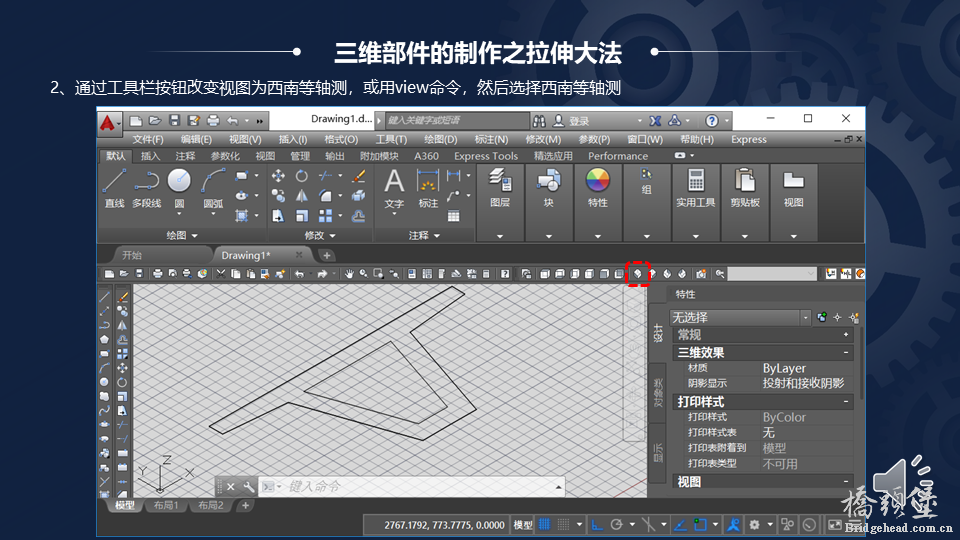Click the ByLayer material value
This screenshot has width=960, height=540.
coord(784,368)
